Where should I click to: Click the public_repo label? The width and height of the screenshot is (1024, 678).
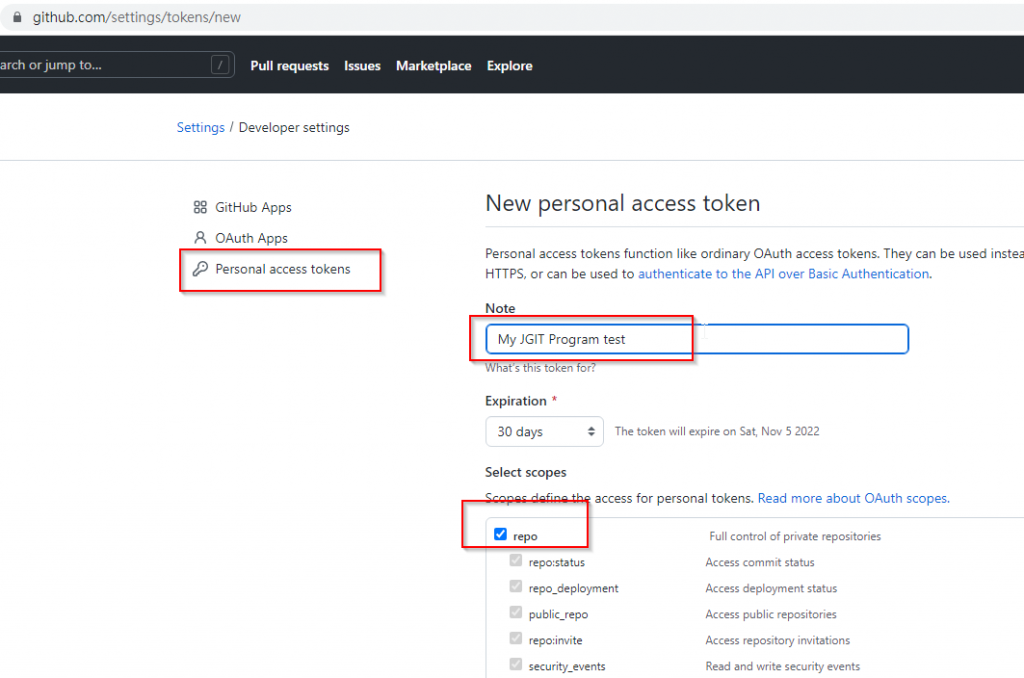[558, 615]
